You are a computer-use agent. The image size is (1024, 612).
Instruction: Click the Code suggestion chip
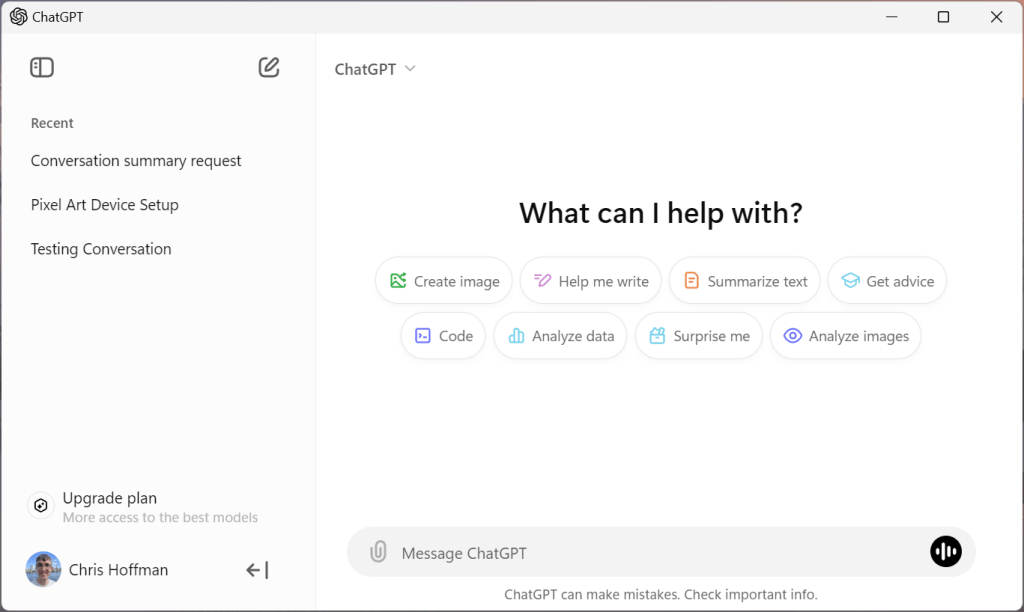click(x=443, y=336)
